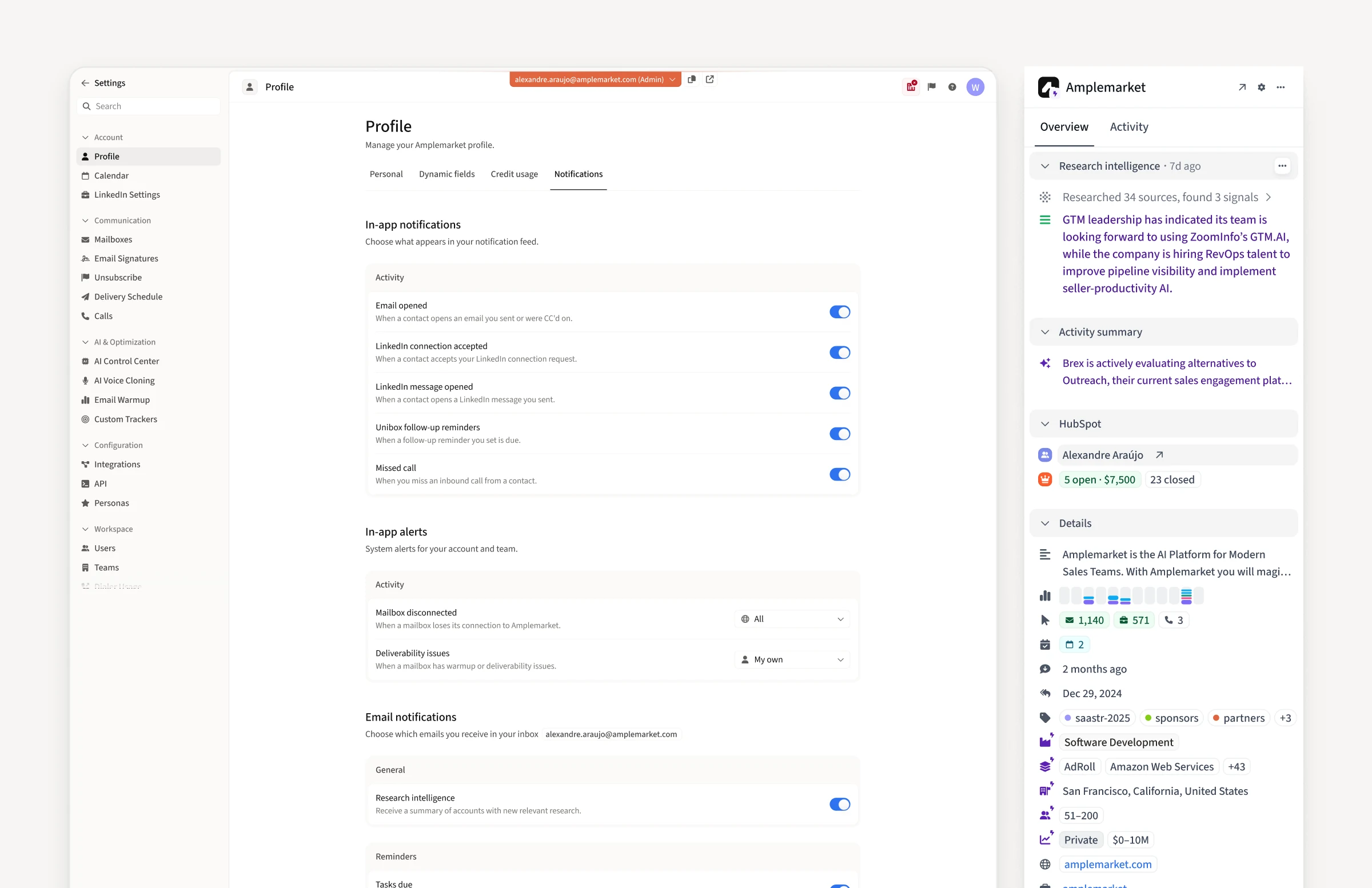Image resolution: width=1372 pixels, height=888 pixels.
Task: Click the open-in-new-window icon beside the admin email
Action: (709, 79)
